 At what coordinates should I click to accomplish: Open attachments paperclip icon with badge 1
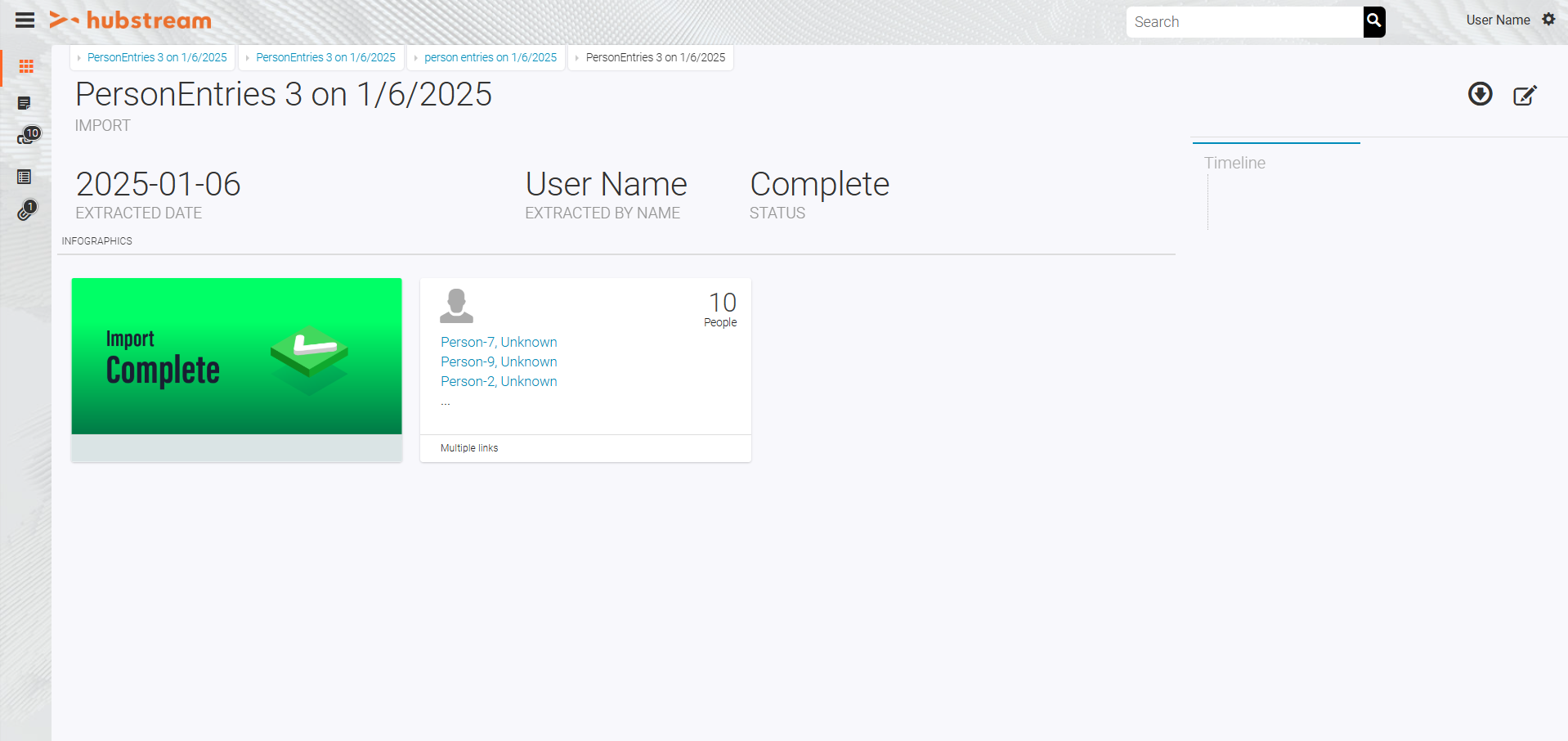(24, 210)
